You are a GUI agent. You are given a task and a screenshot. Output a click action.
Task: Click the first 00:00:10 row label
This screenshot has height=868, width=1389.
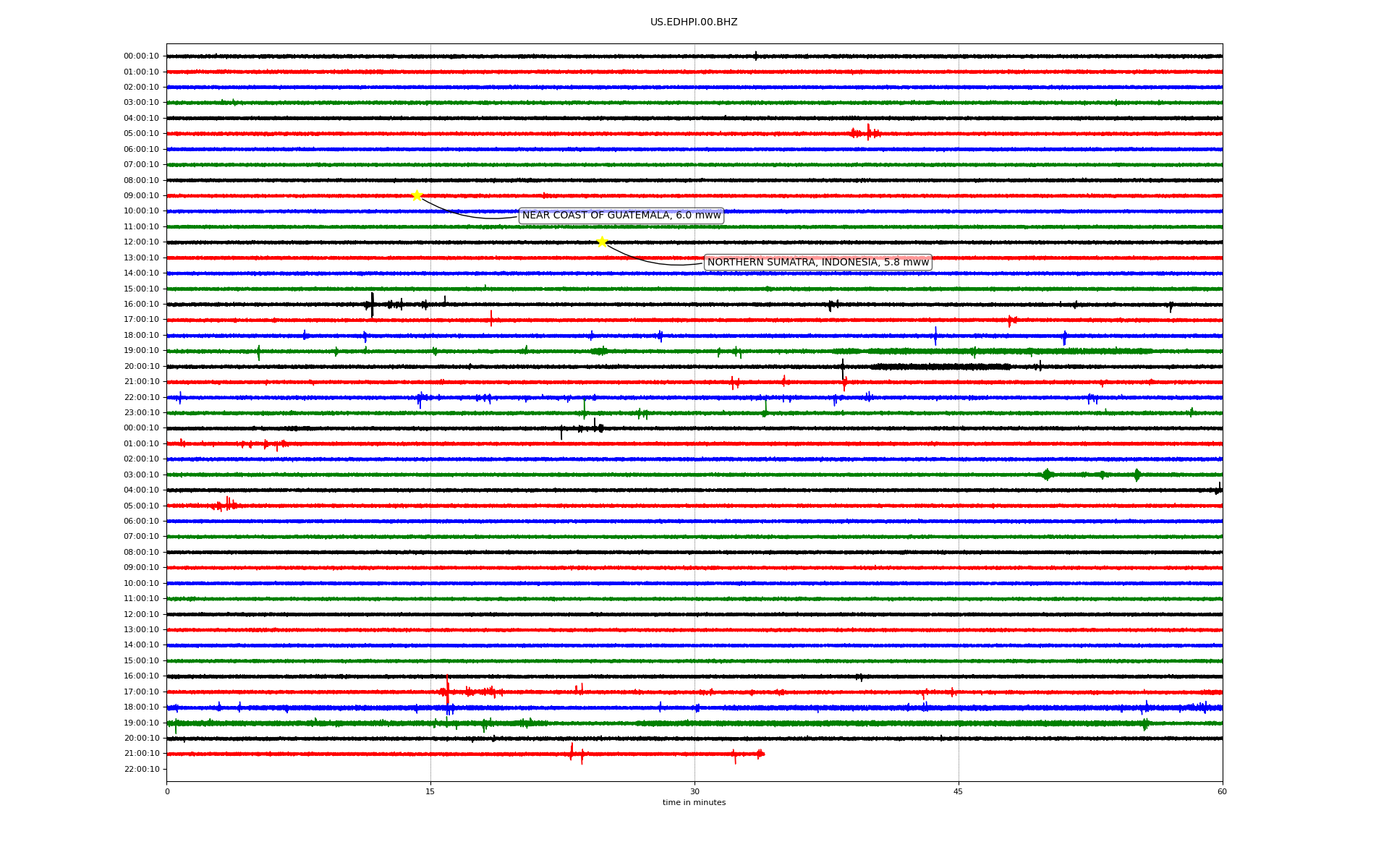pyautogui.click(x=141, y=56)
